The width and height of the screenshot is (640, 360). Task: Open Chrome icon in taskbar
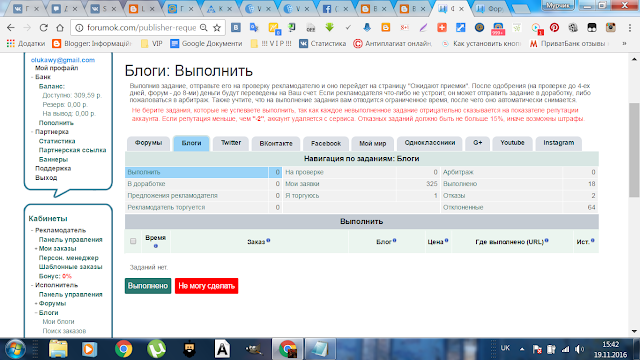pyautogui.click(x=124, y=349)
